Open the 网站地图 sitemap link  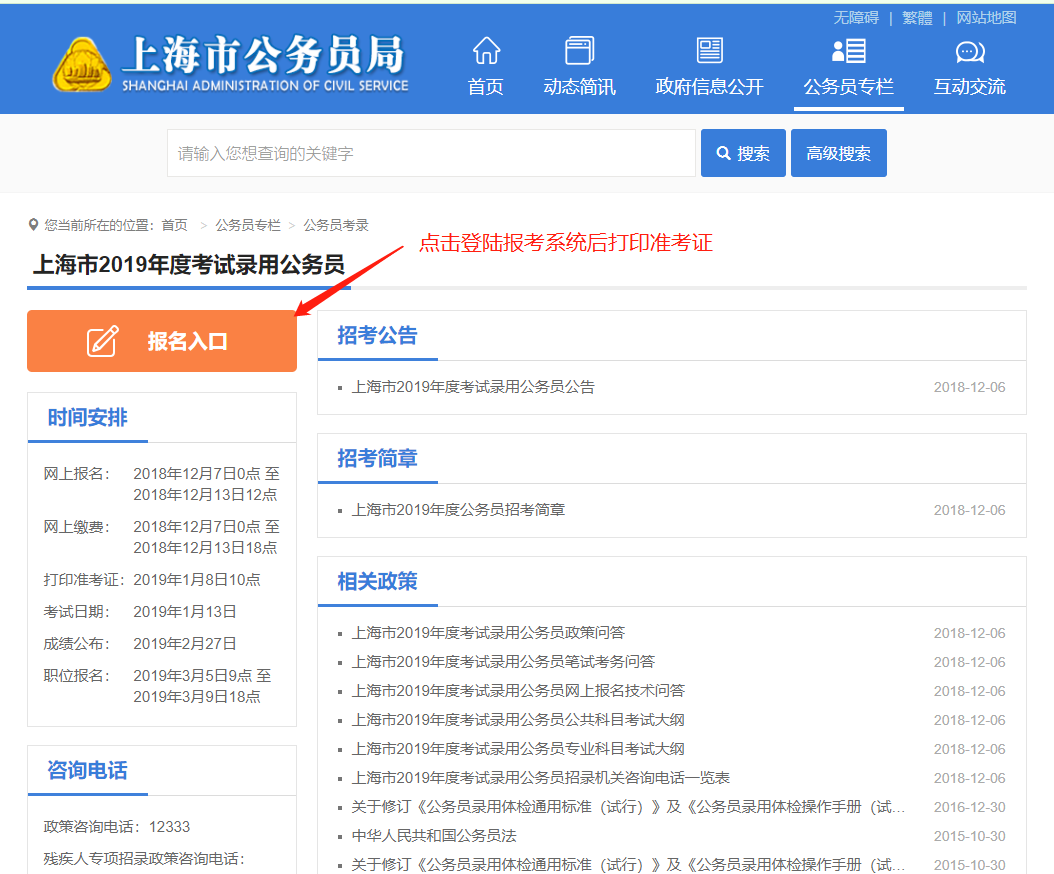986,17
